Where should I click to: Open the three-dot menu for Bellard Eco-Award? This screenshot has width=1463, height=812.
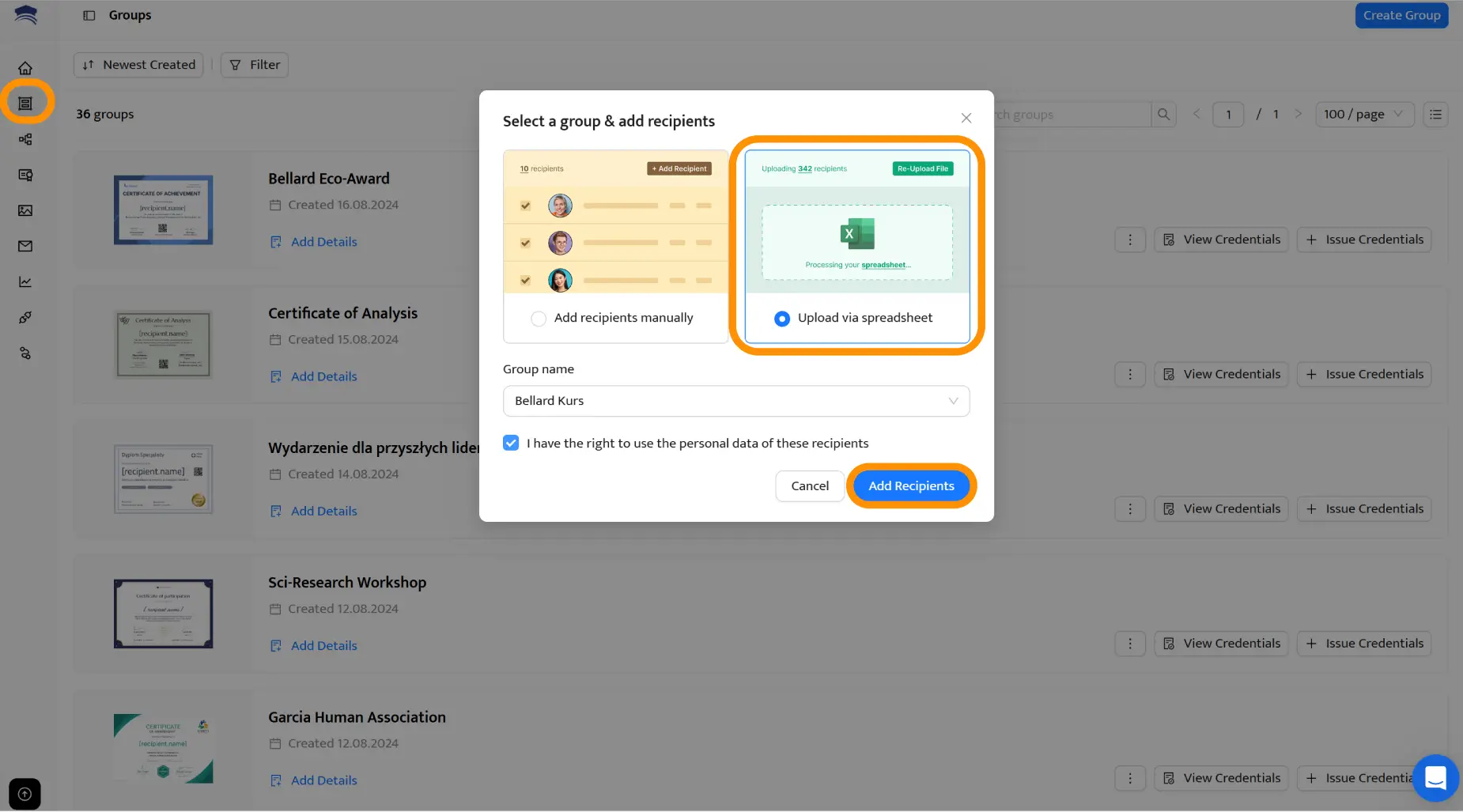click(1129, 239)
